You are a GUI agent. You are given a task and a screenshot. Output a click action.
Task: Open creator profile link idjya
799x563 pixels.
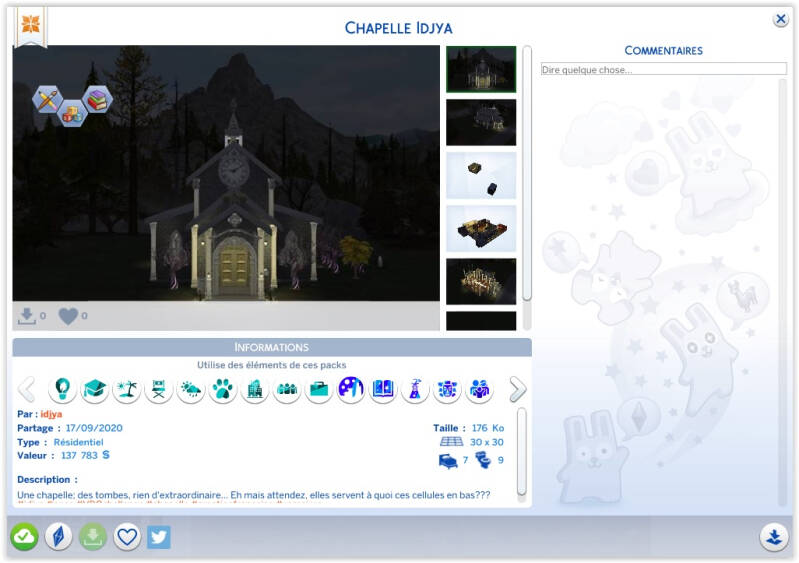(x=50, y=413)
